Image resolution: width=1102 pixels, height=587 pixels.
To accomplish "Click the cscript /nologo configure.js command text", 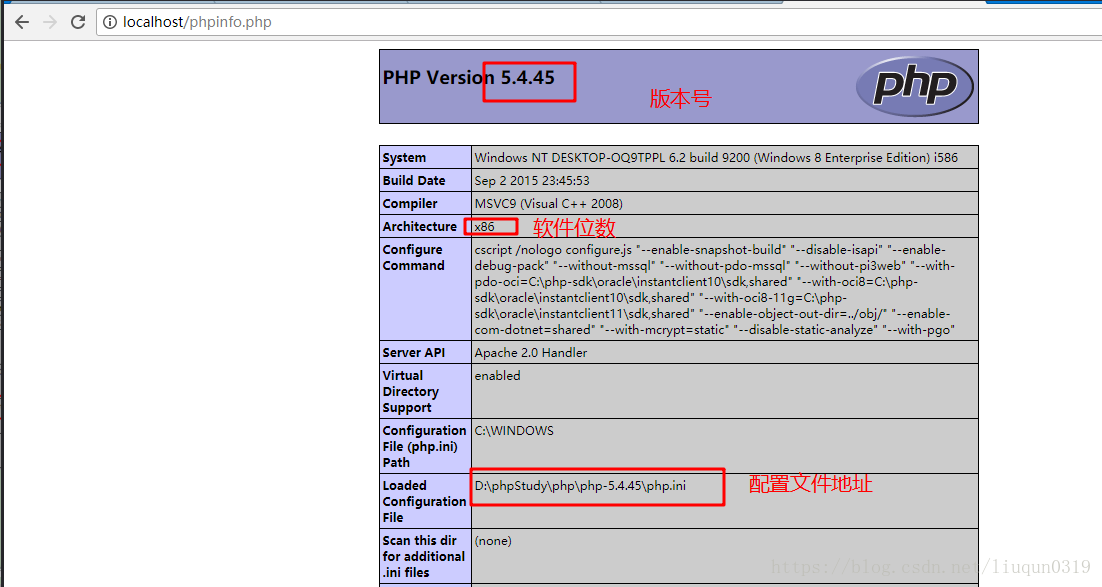I will coord(715,290).
